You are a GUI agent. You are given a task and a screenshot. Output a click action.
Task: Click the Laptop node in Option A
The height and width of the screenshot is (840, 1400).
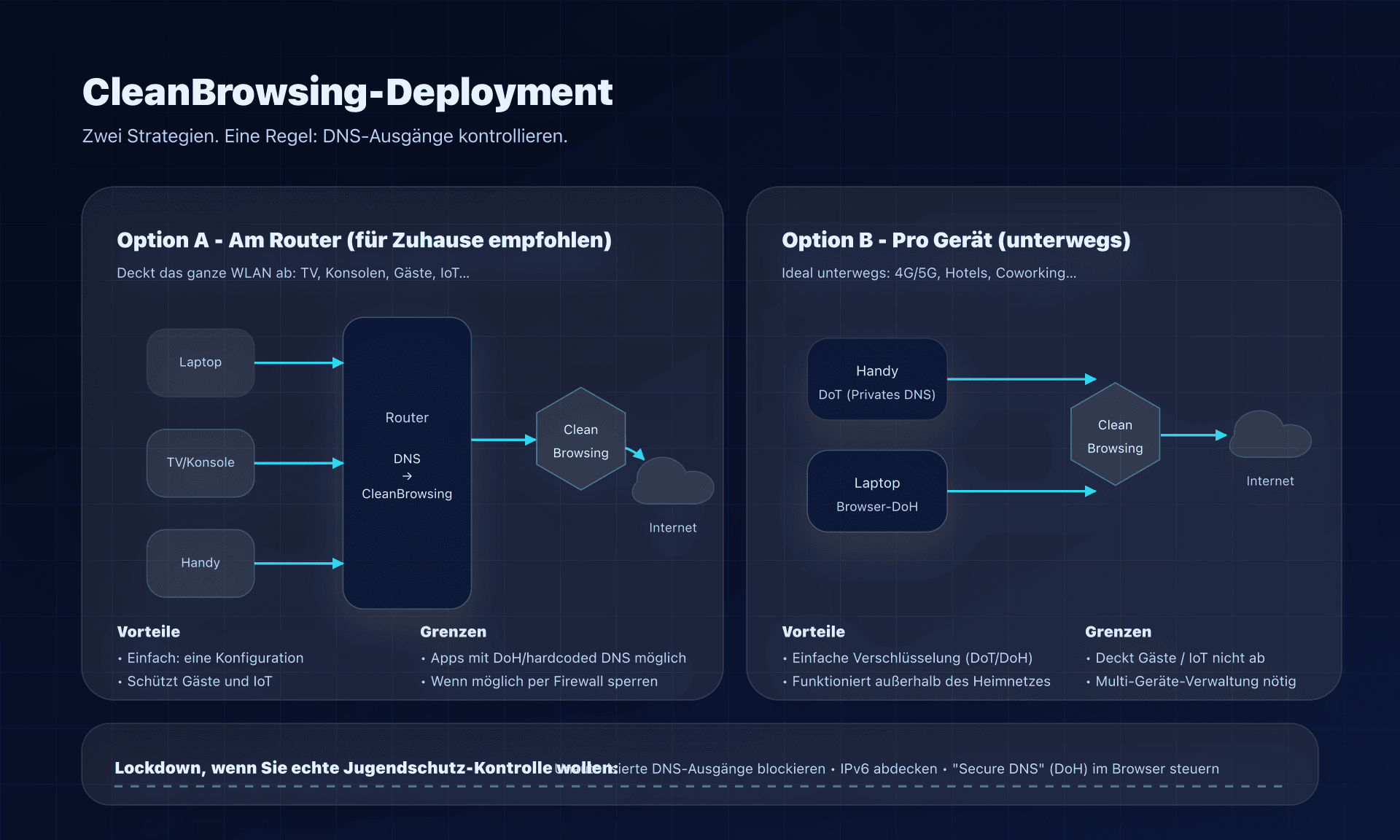(201, 362)
